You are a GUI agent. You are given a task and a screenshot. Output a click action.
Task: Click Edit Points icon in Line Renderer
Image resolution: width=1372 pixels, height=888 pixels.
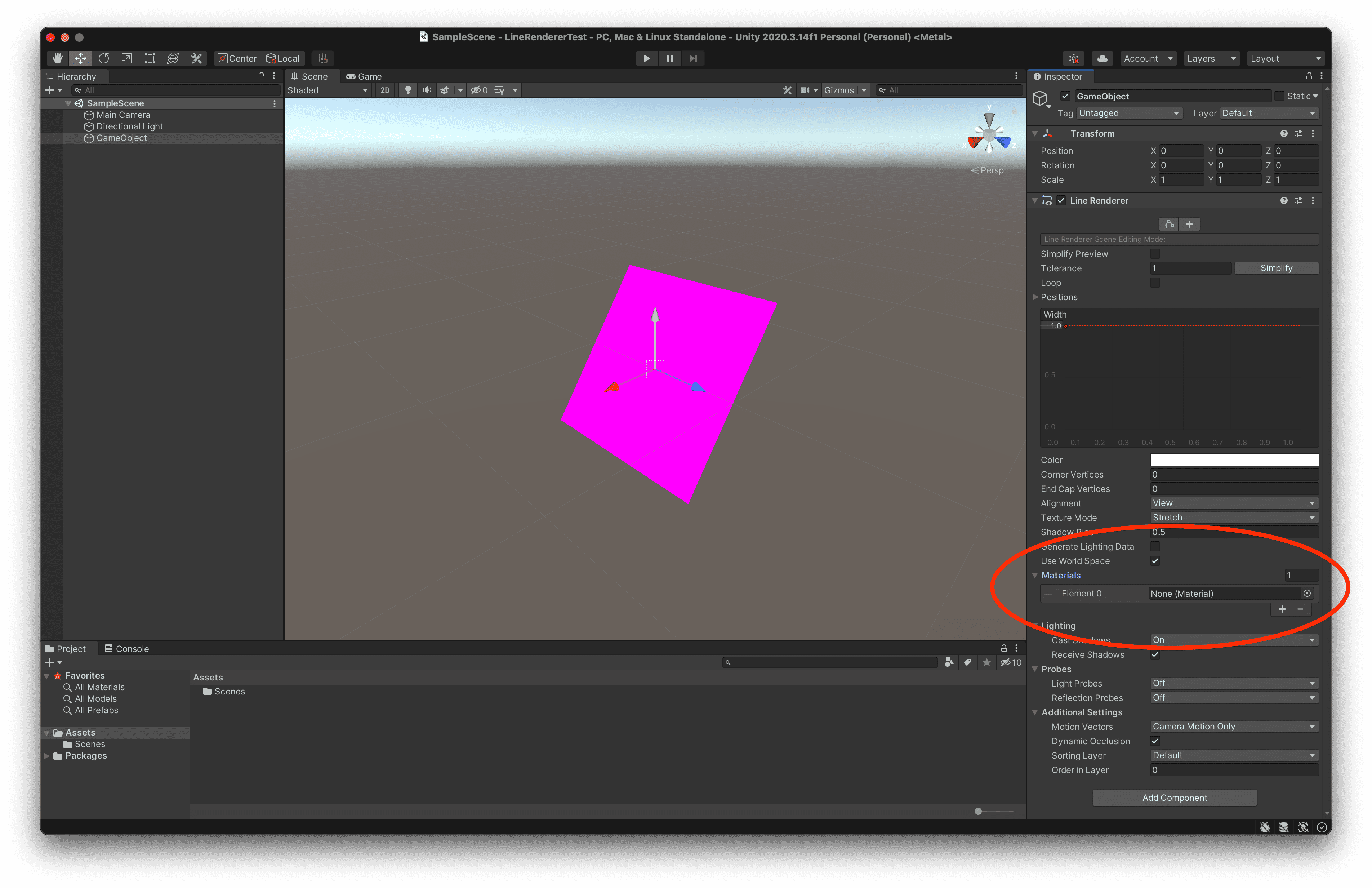click(x=1168, y=224)
